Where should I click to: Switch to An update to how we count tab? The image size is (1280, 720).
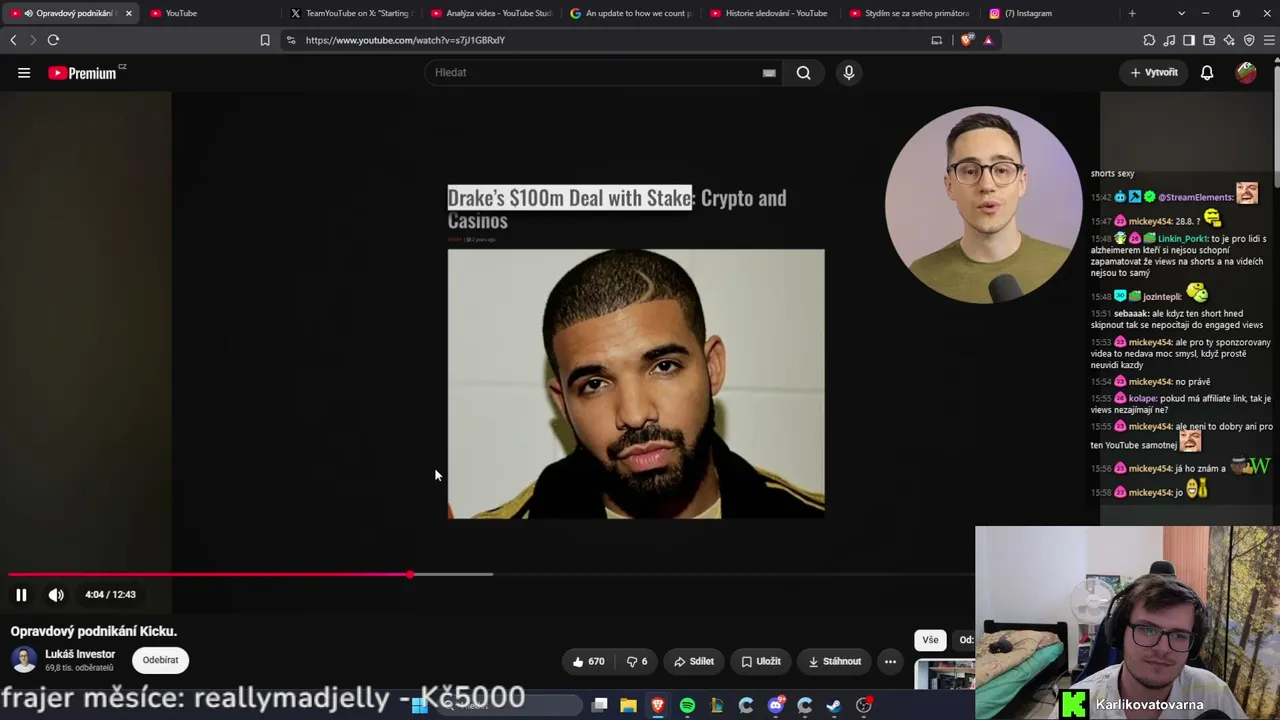click(631, 13)
